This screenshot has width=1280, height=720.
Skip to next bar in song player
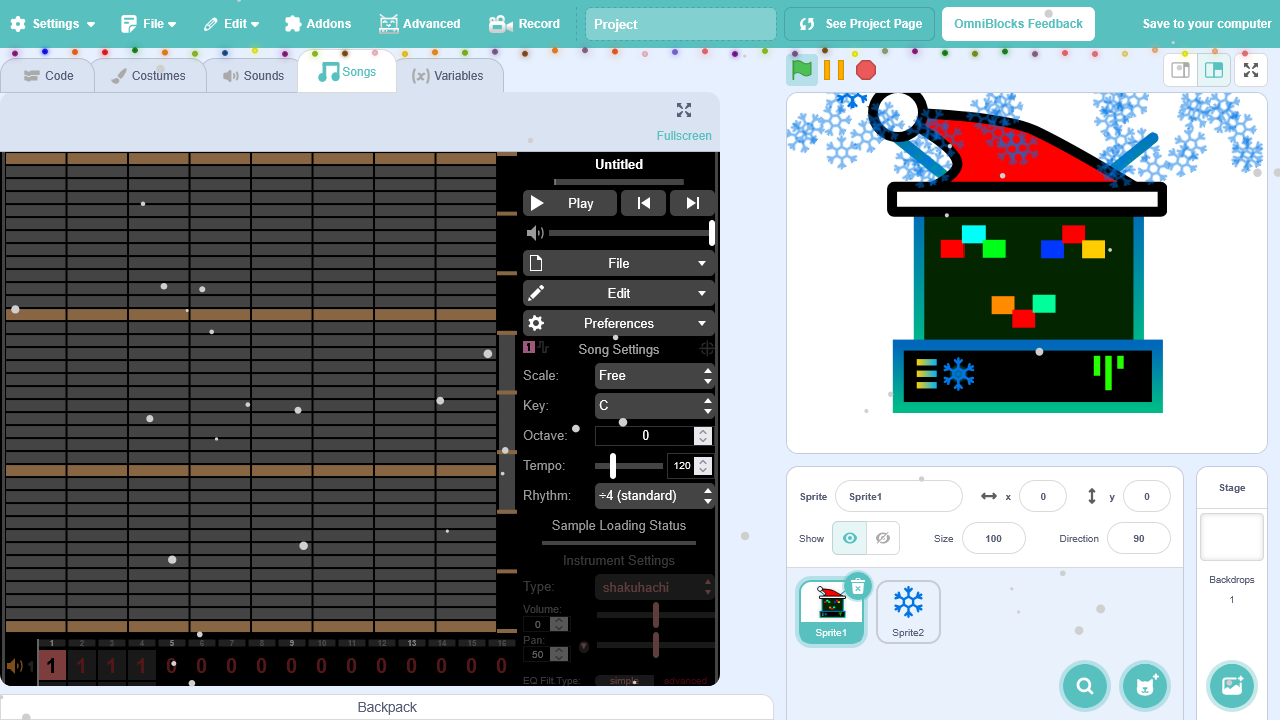click(x=692, y=203)
